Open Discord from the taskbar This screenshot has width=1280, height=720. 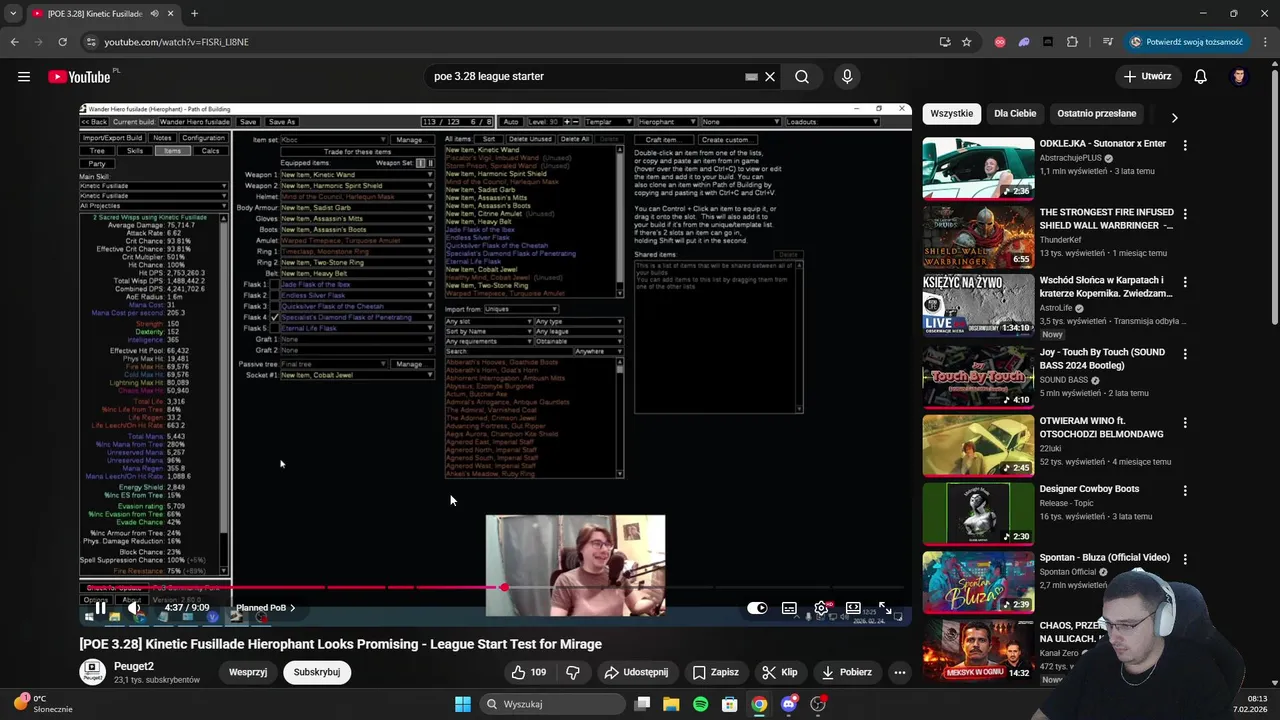click(x=789, y=704)
